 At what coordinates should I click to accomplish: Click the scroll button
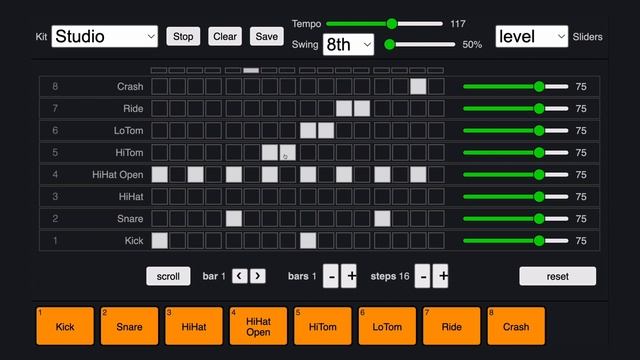[168, 276]
